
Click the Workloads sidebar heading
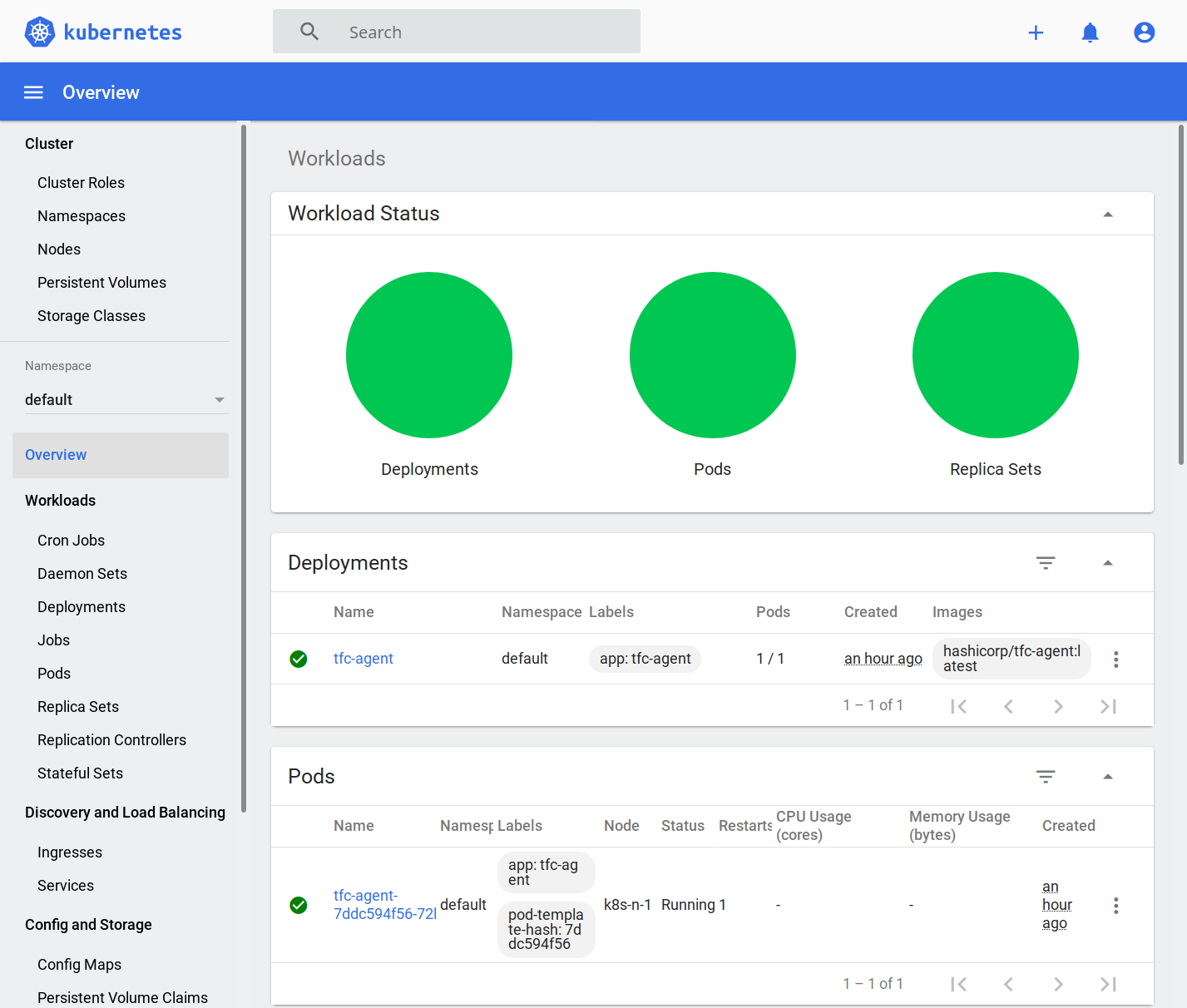(60, 501)
